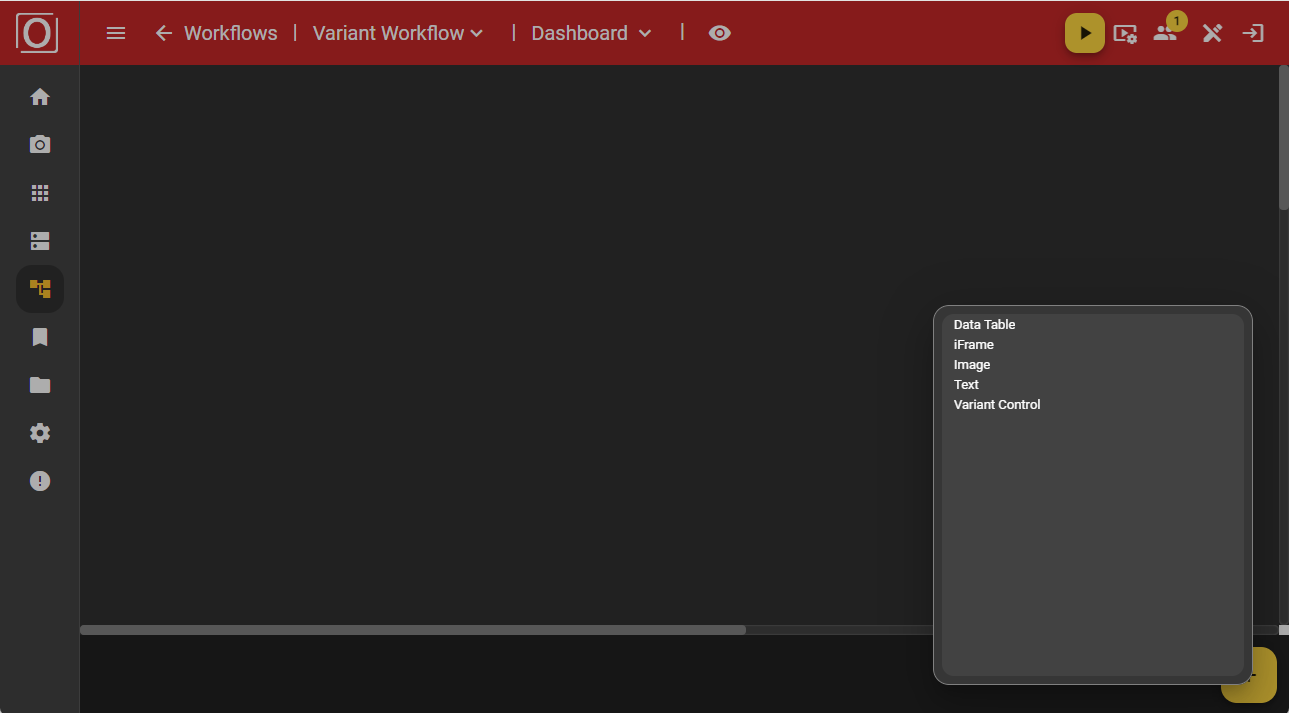Click the tools icon in the top bar
The image size is (1289, 713).
[x=1211, y=33]
